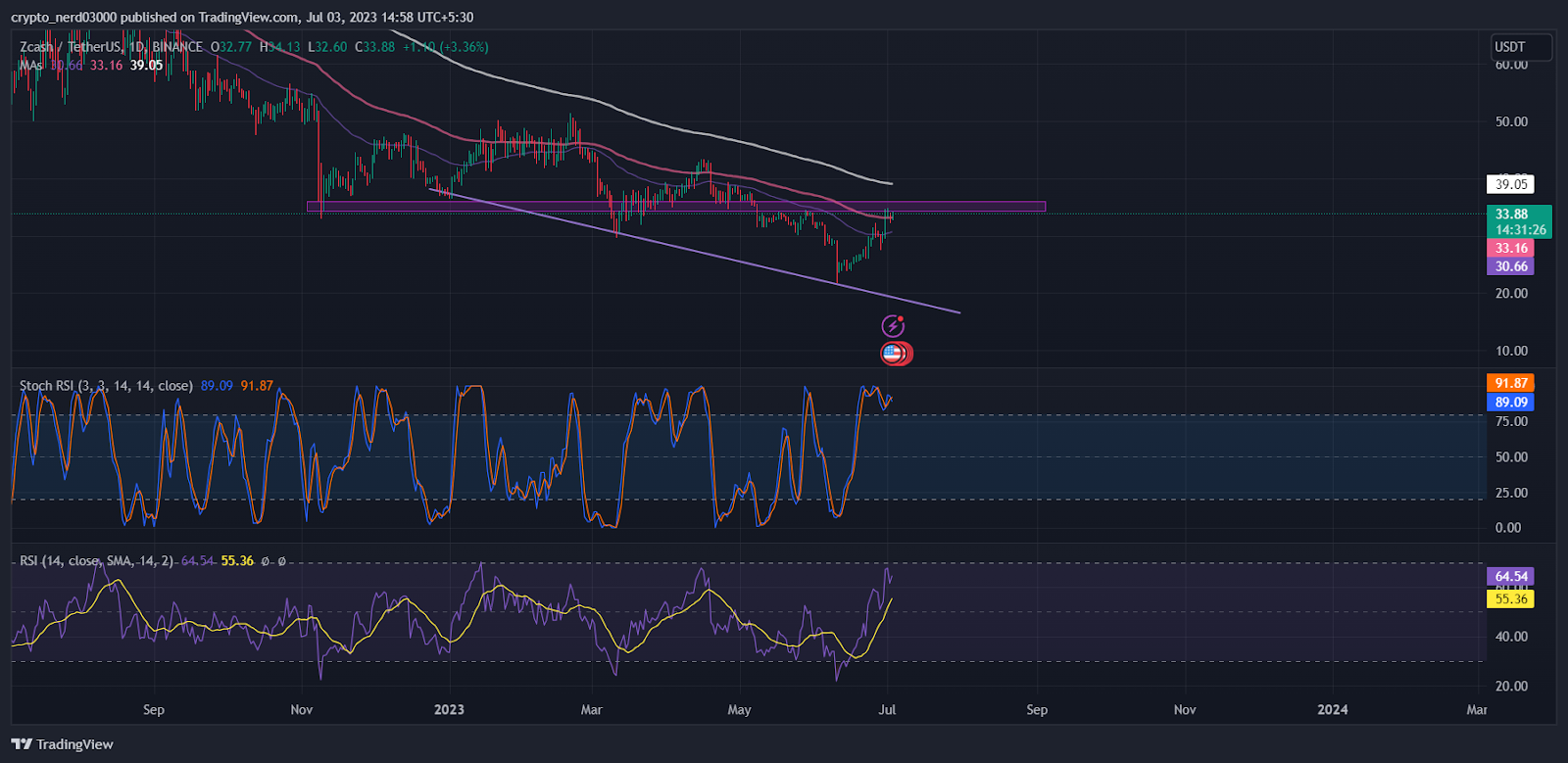Open the USDT currency selector

(1522, 47)
